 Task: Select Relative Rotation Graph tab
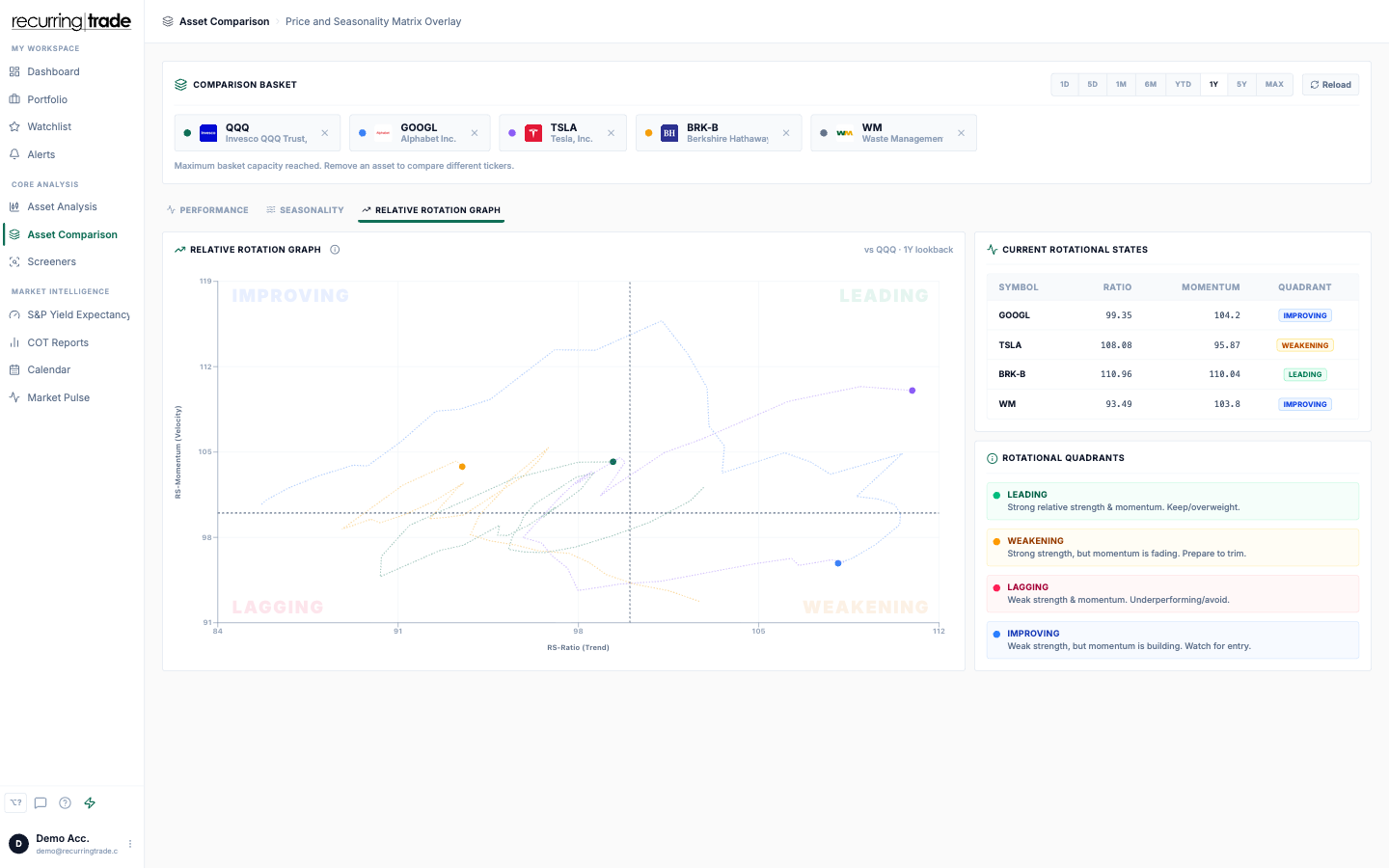431,210
